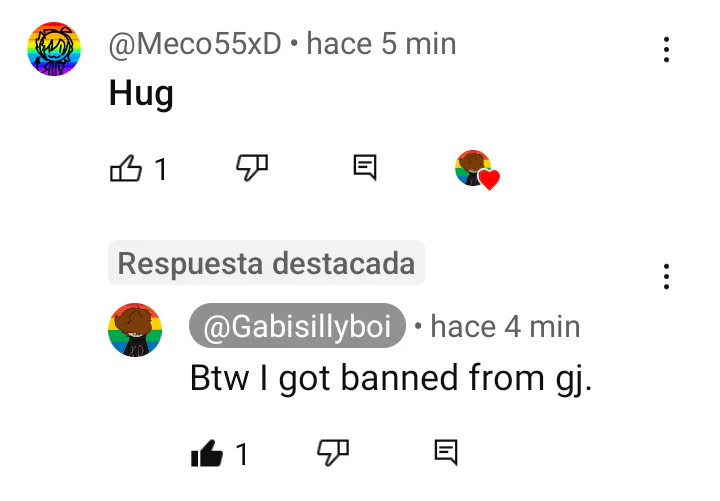This screenshot has width=720, height=501.
Task: Click the "hace 4 min" timestamp
Action: point(505,326)
